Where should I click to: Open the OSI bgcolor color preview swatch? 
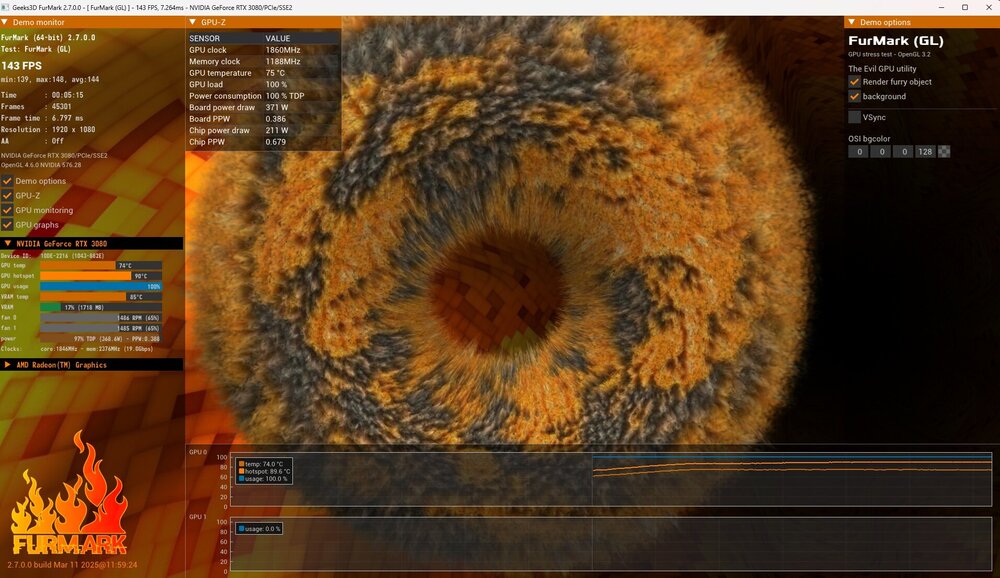[944, 152]
